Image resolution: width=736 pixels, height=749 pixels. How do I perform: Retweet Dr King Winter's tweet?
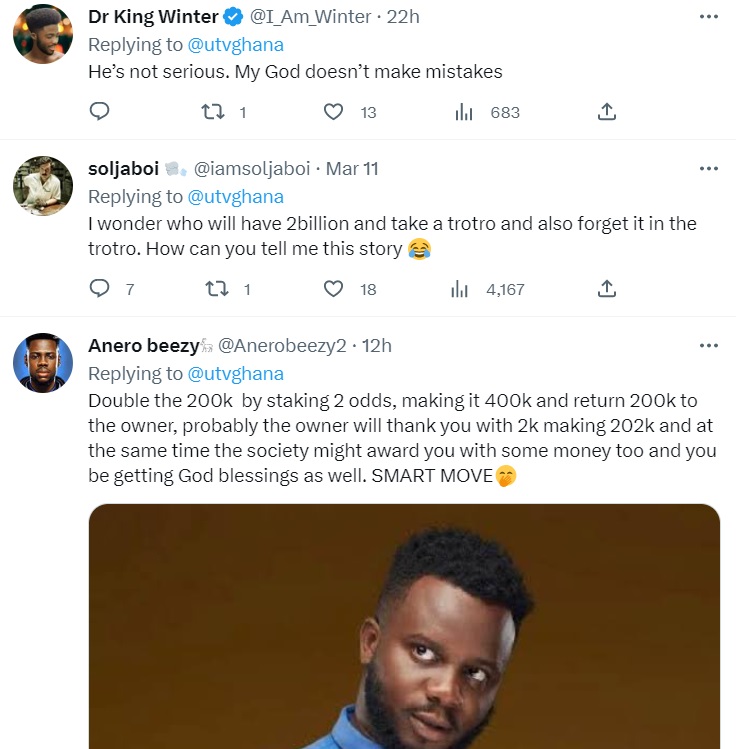[x=212, y=112]
